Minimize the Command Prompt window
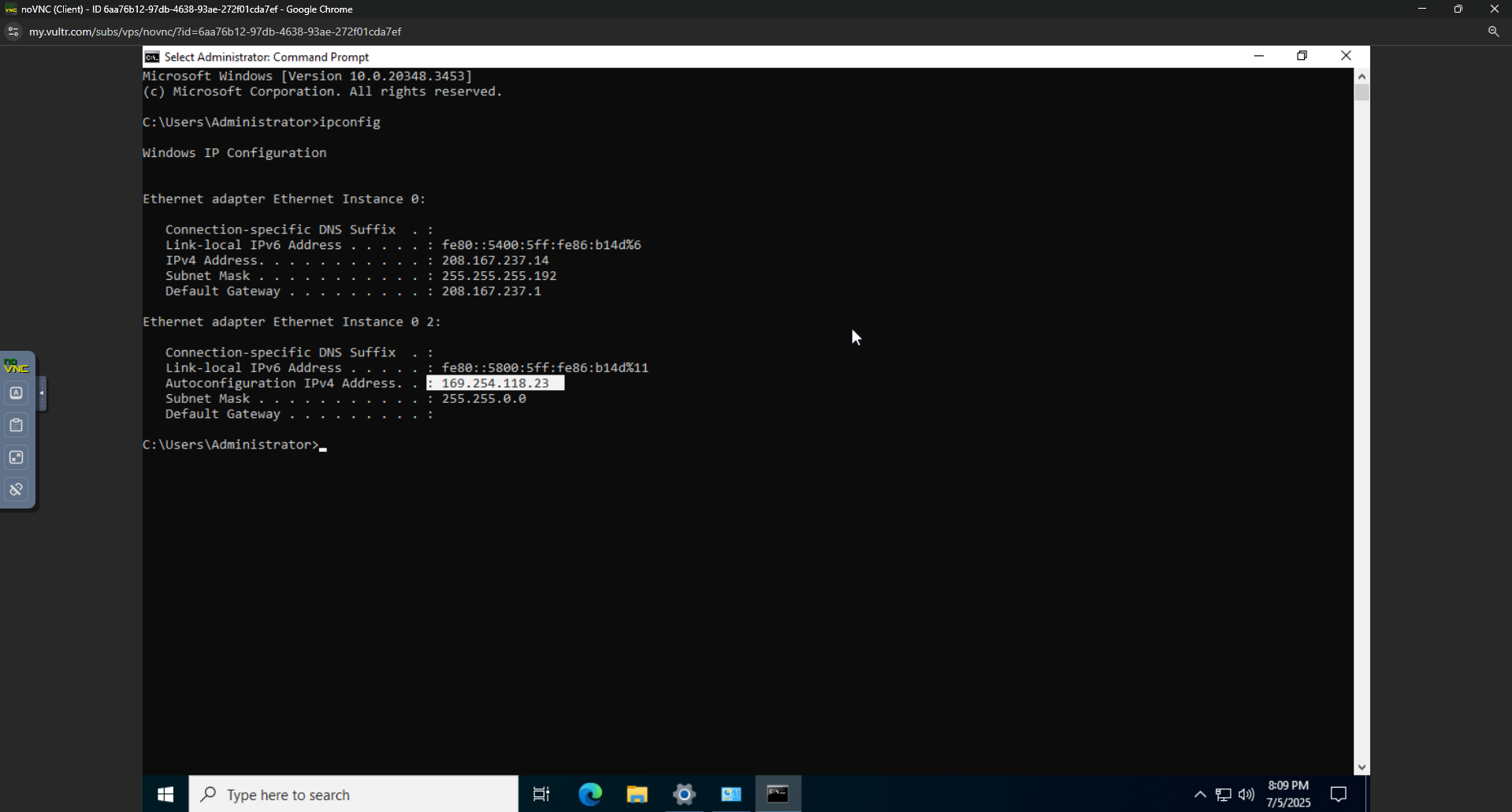This screenshot has width=1512, height=812. point(1258,56)
